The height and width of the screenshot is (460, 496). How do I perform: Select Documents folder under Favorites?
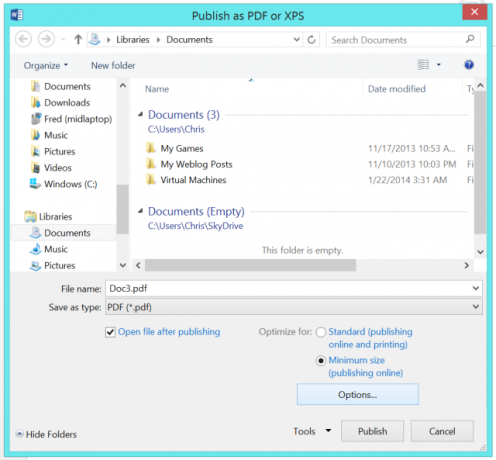click(67, 86)
